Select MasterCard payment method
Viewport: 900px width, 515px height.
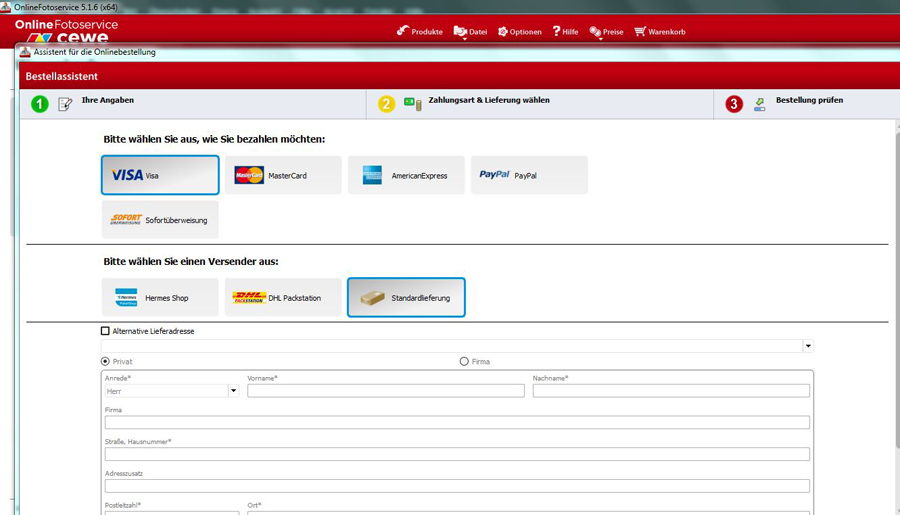click(x=283, y=175)
